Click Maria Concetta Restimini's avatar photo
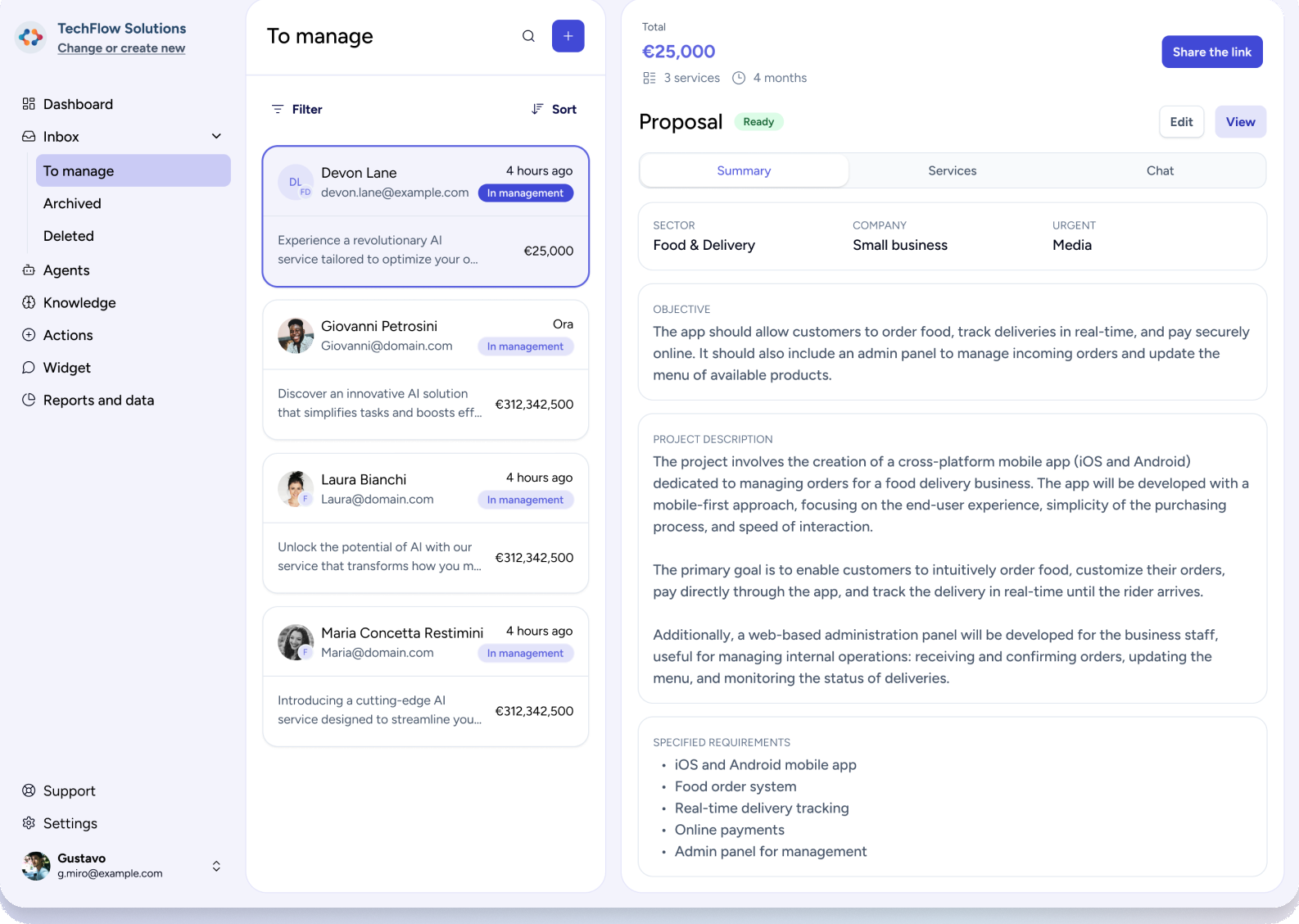The height and width of the screenshot is (924, 1299). (x=296, y=642)
